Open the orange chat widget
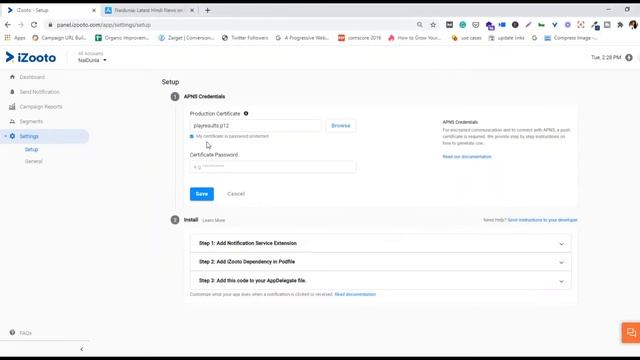Image resolution: width=640 pixels, height=360 pixels. coord(631,333)
